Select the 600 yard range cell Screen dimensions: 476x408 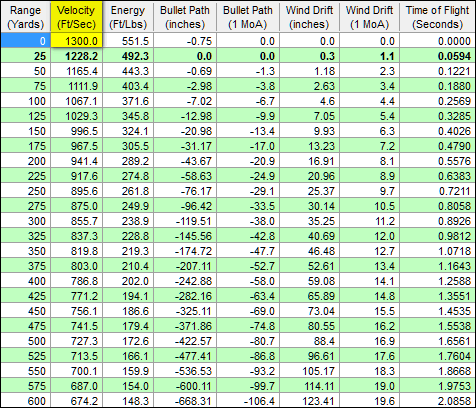point(25,401)
